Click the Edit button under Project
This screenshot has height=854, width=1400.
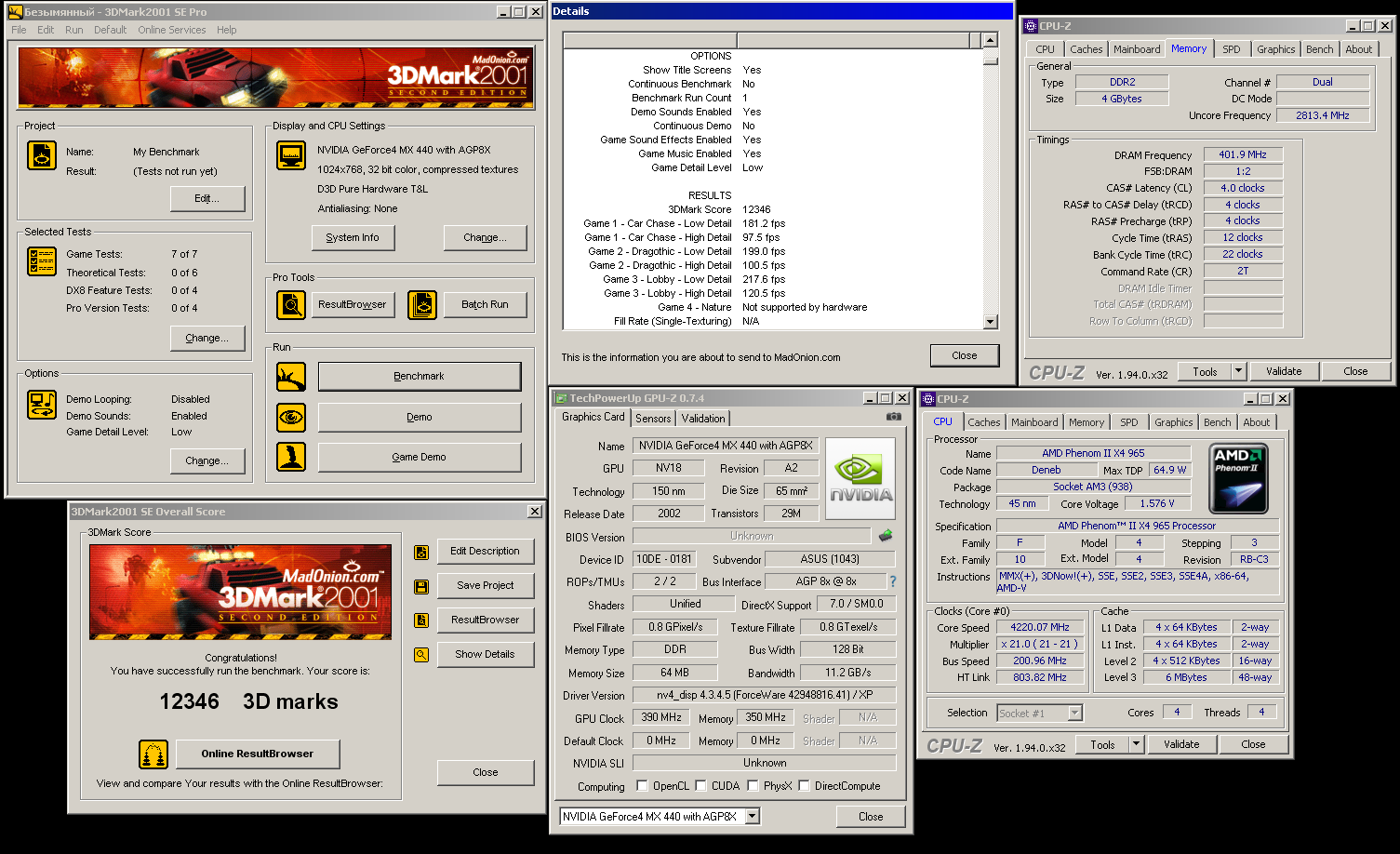207,199
